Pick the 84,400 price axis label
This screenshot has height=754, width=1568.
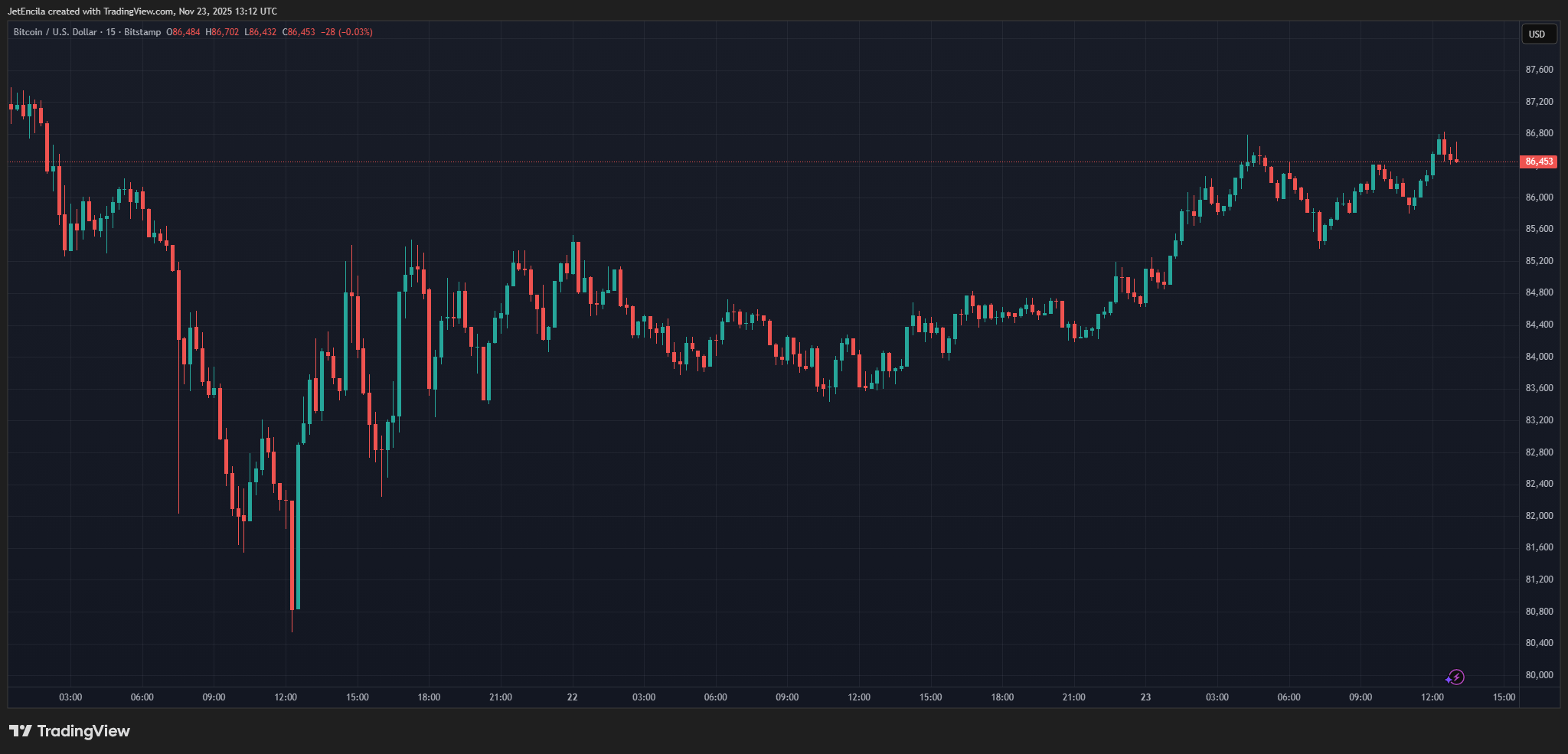(1539, 325)
